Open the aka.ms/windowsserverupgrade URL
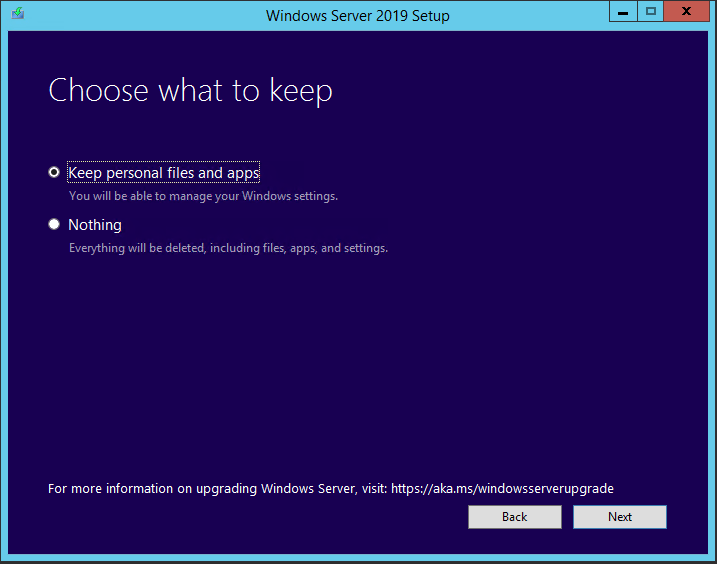Screen dimensions: 717x564 pyautogui.click(x=502, y=489)
